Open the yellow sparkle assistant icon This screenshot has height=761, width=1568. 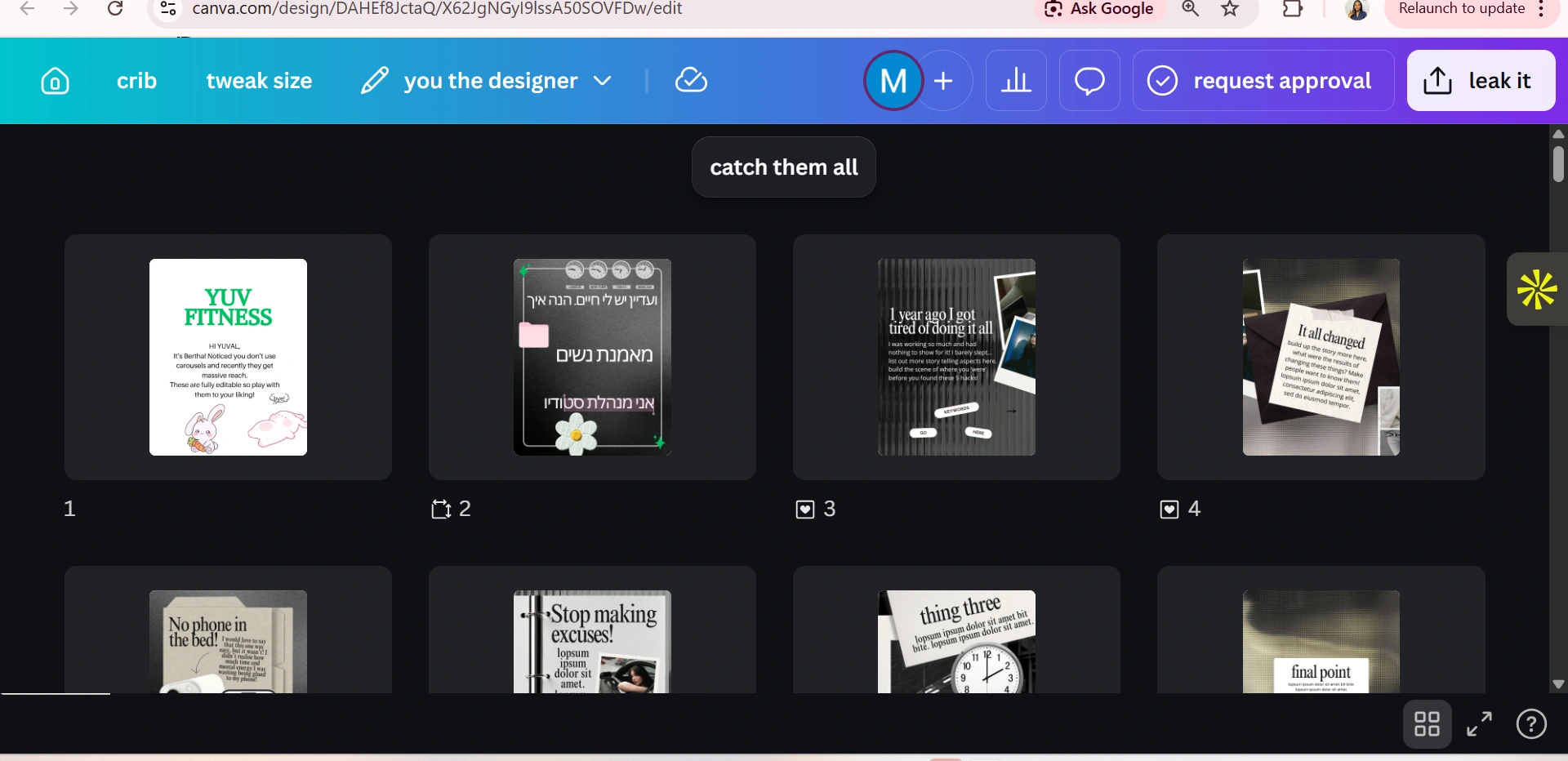coord(1537,290)
